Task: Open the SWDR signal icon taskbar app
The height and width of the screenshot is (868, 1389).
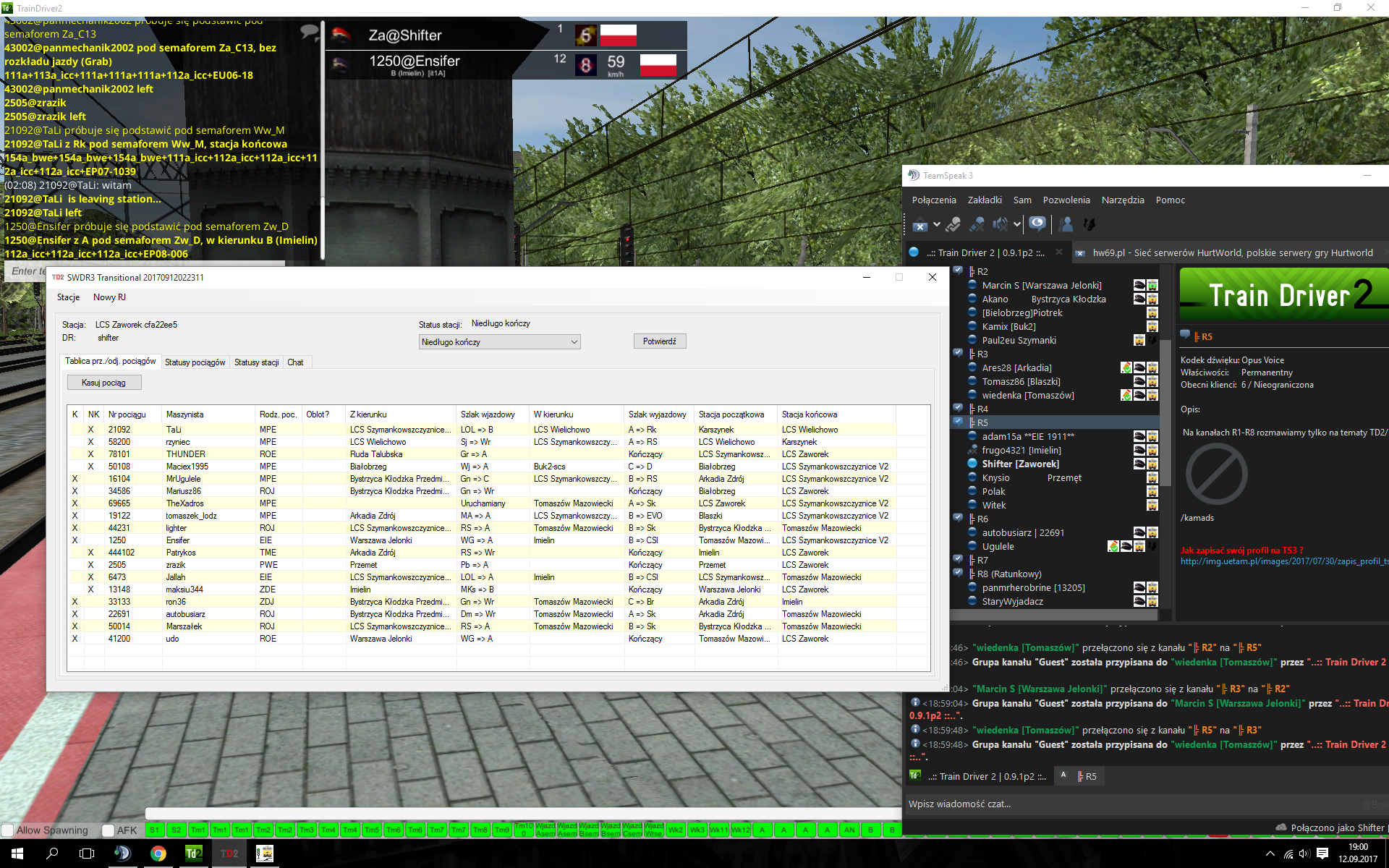Action: 265,854
